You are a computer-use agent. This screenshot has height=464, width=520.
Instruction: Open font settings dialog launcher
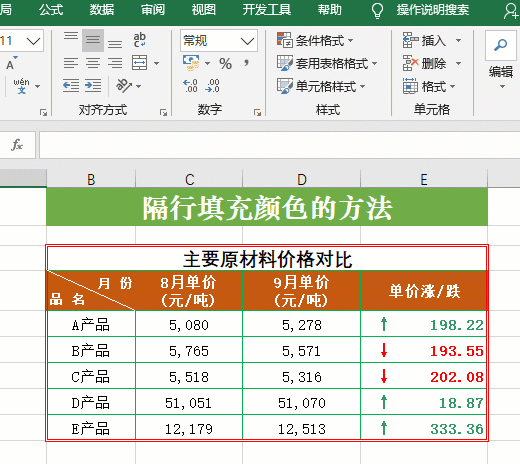(43, 113)
